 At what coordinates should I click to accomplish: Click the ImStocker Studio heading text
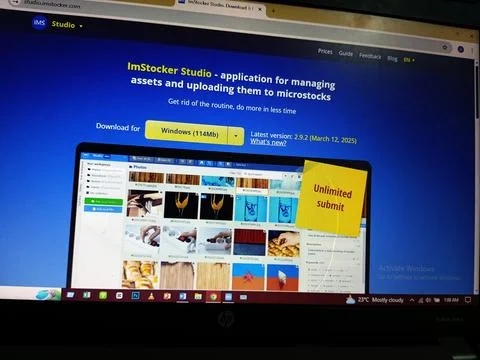point(169,69)
